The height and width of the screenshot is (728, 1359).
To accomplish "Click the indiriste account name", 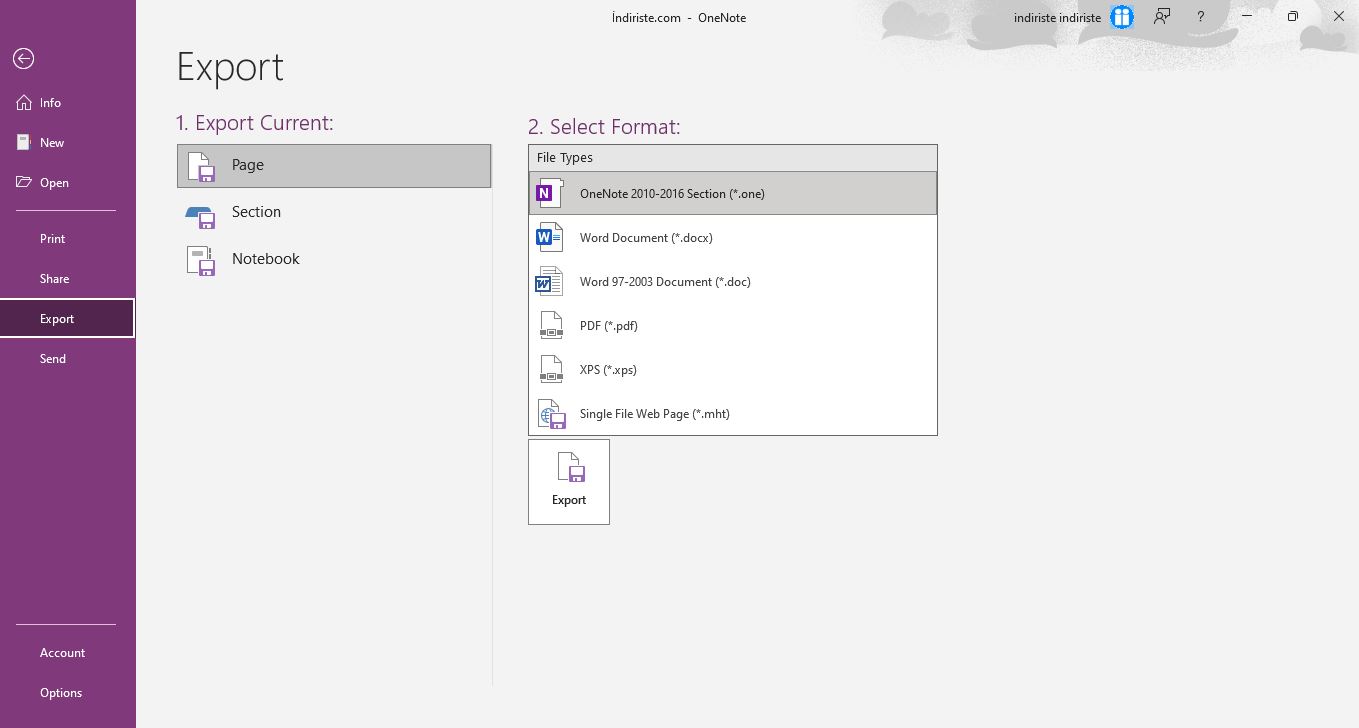I will coord(1057,17).
